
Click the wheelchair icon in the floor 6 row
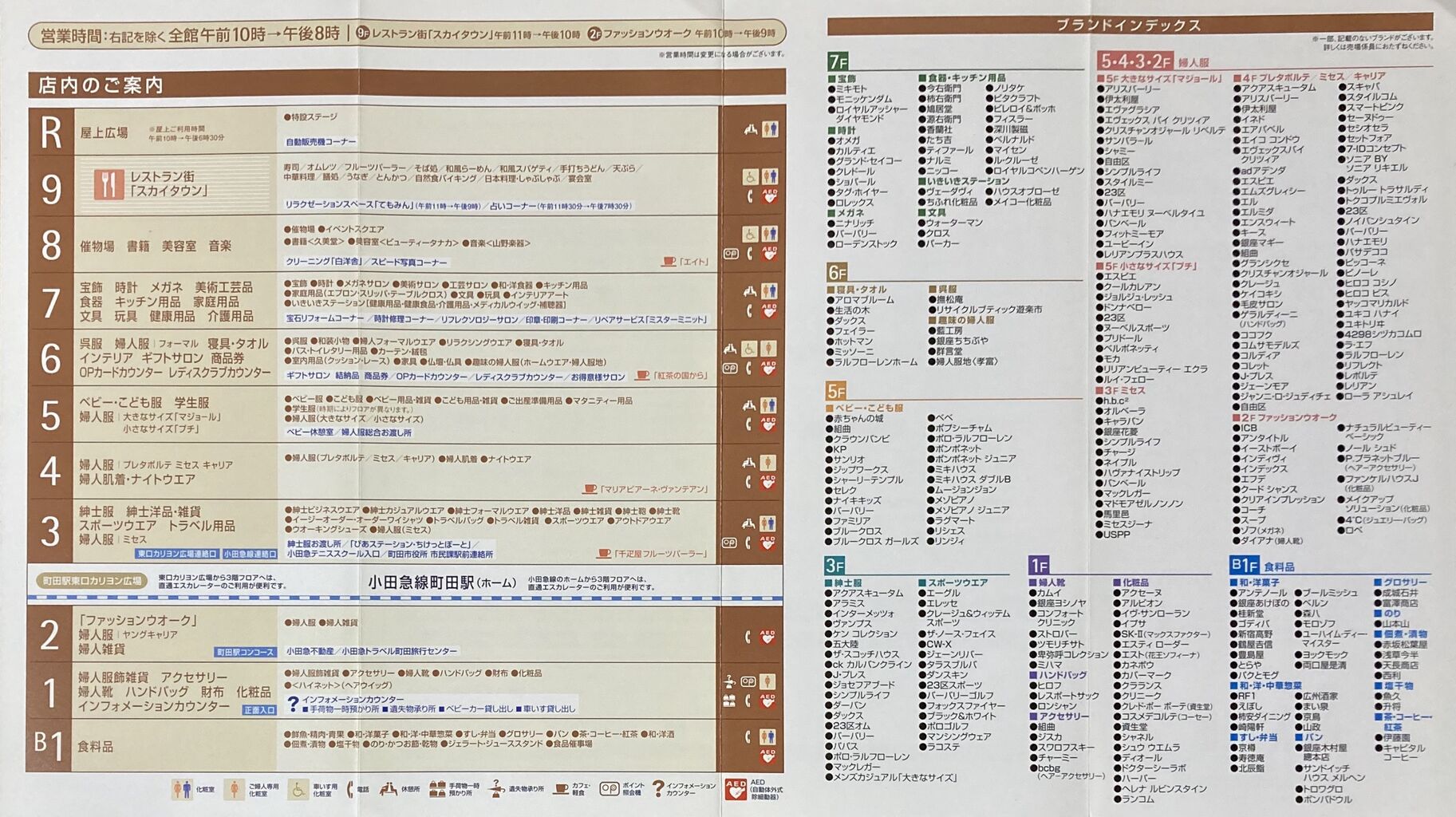[x=749, y=349]
